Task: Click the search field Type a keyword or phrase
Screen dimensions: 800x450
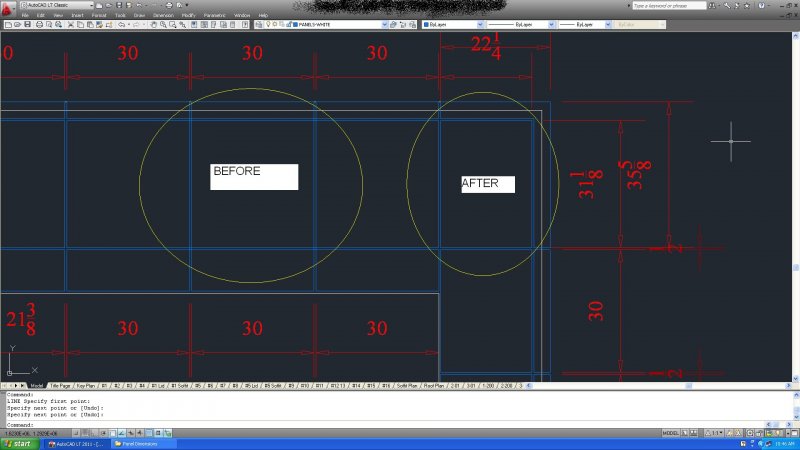Action: pyautogui.click(x=669, y=6)
